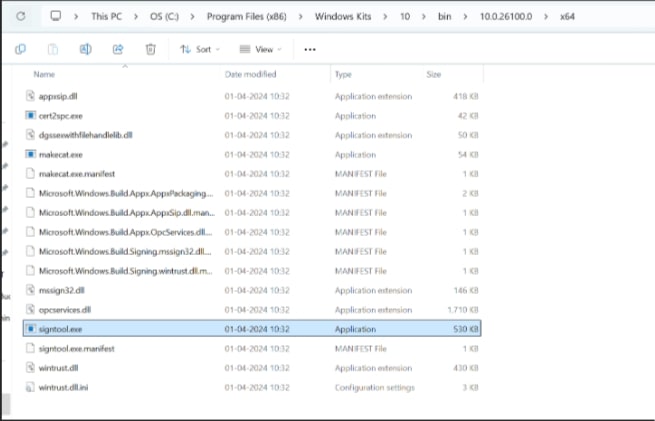Click the appxsip.dll file icon
The height and width of the screenshot is (421, 655).
pyautogui.click(x=30, y=96)
